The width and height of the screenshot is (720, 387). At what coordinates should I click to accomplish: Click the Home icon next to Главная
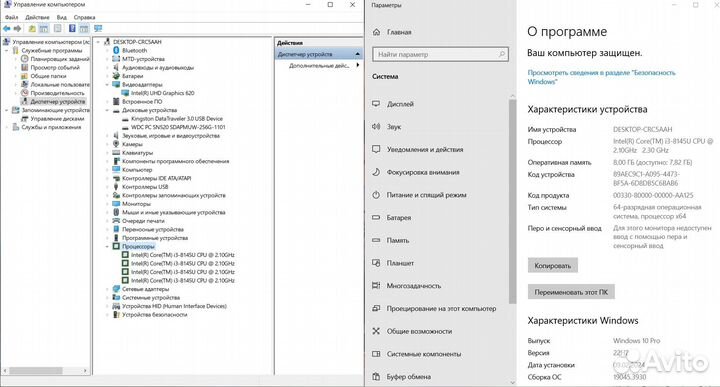pos(377,32)
